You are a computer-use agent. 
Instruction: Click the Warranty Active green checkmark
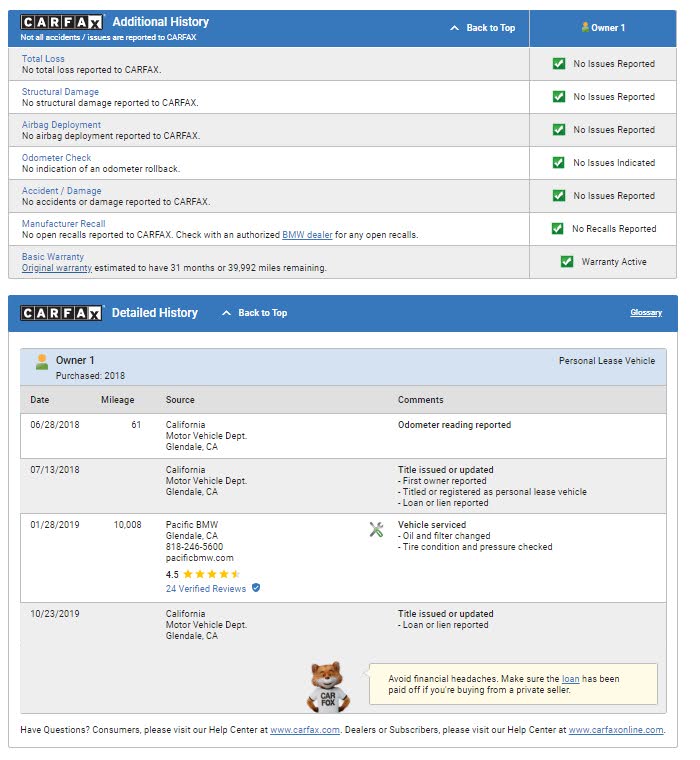click(567, 262)
